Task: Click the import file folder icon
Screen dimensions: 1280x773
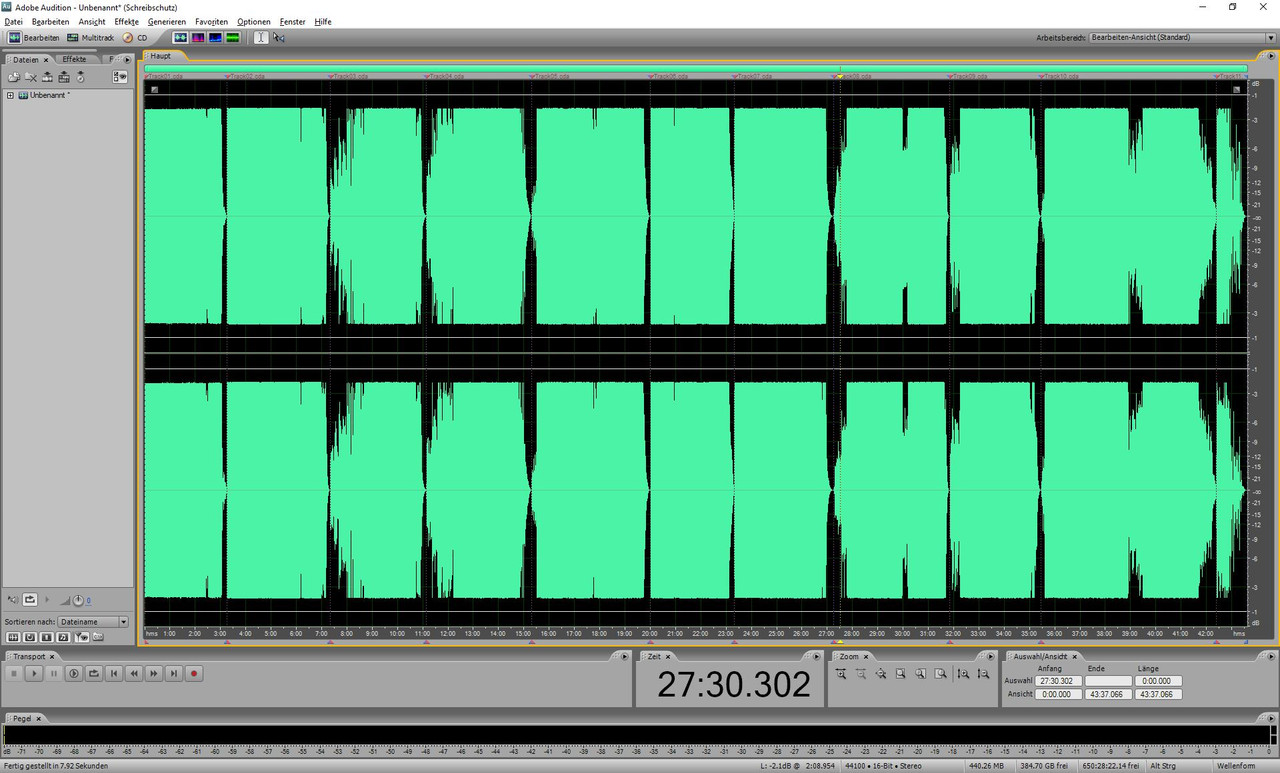Action: 14,77
